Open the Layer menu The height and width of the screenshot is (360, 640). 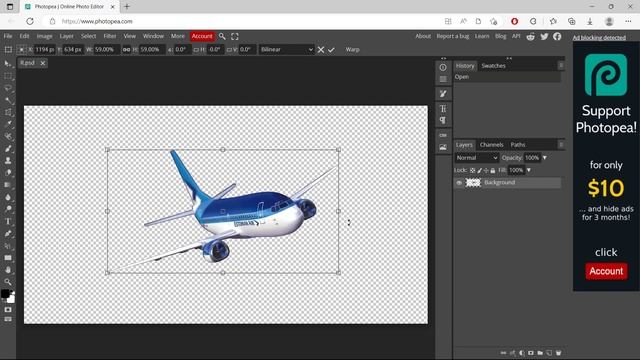[x=67, y=36]
